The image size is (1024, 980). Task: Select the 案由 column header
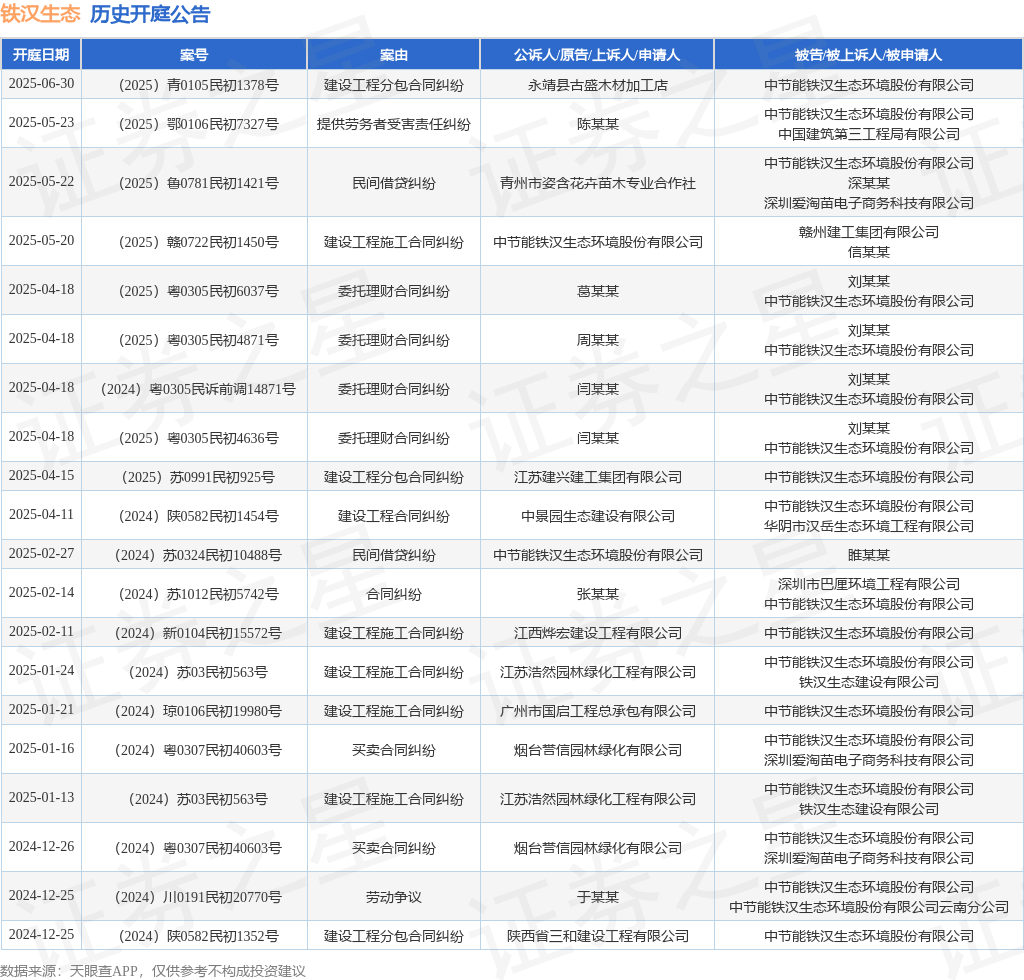pyautogui.click(x=394, y=55)
